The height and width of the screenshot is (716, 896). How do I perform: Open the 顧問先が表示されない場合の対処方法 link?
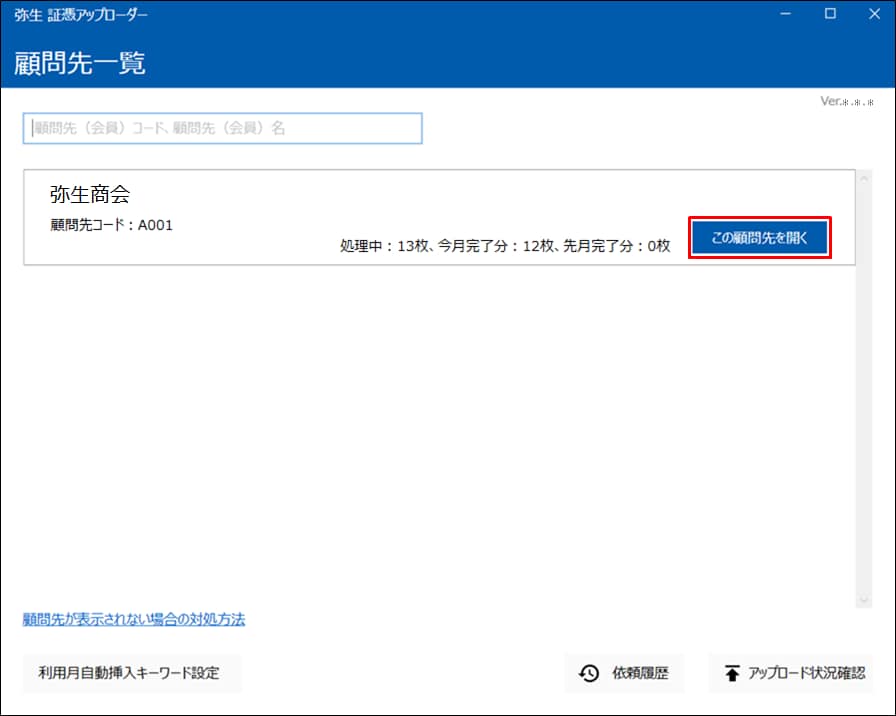click(134, 619)
